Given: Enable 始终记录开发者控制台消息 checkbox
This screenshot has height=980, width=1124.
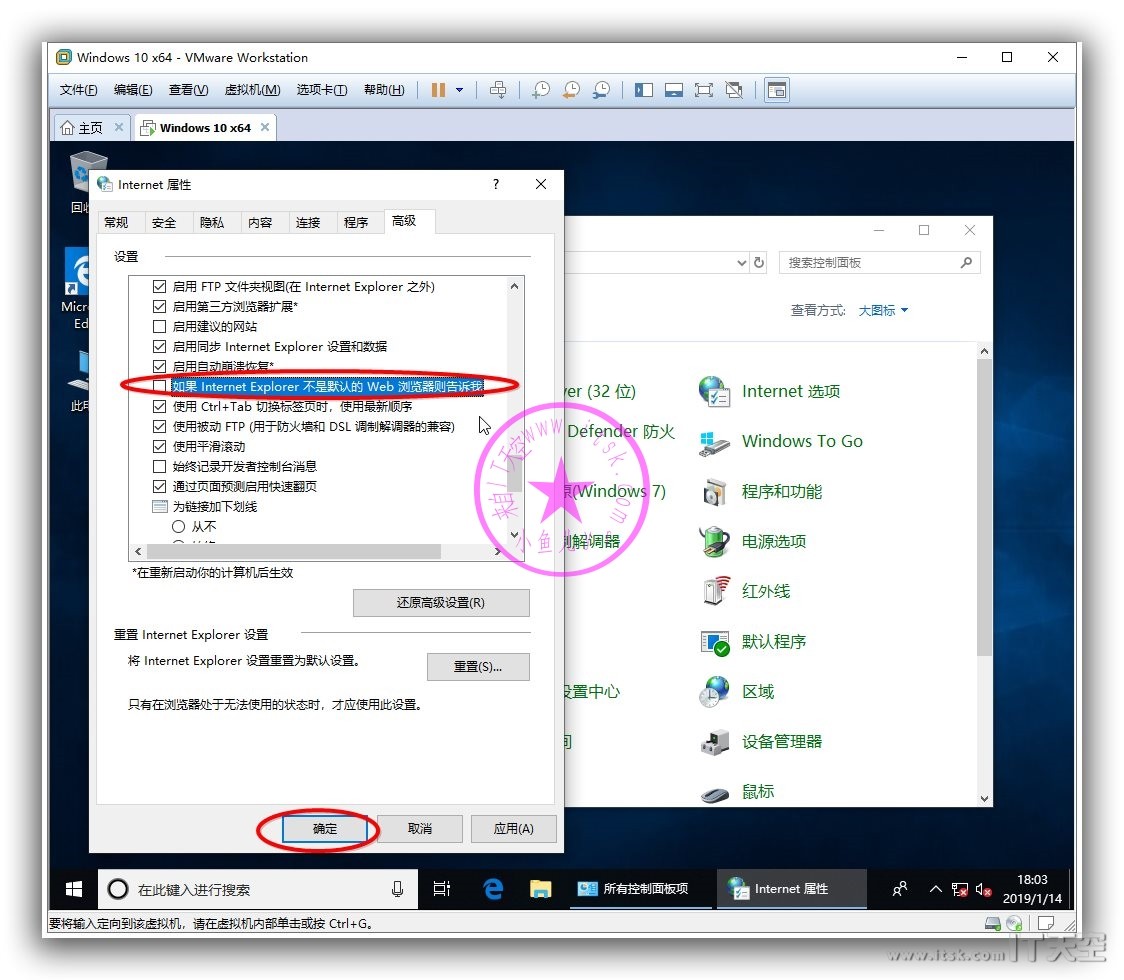Looking at the screenshot, I should click(x=160, y=467).
